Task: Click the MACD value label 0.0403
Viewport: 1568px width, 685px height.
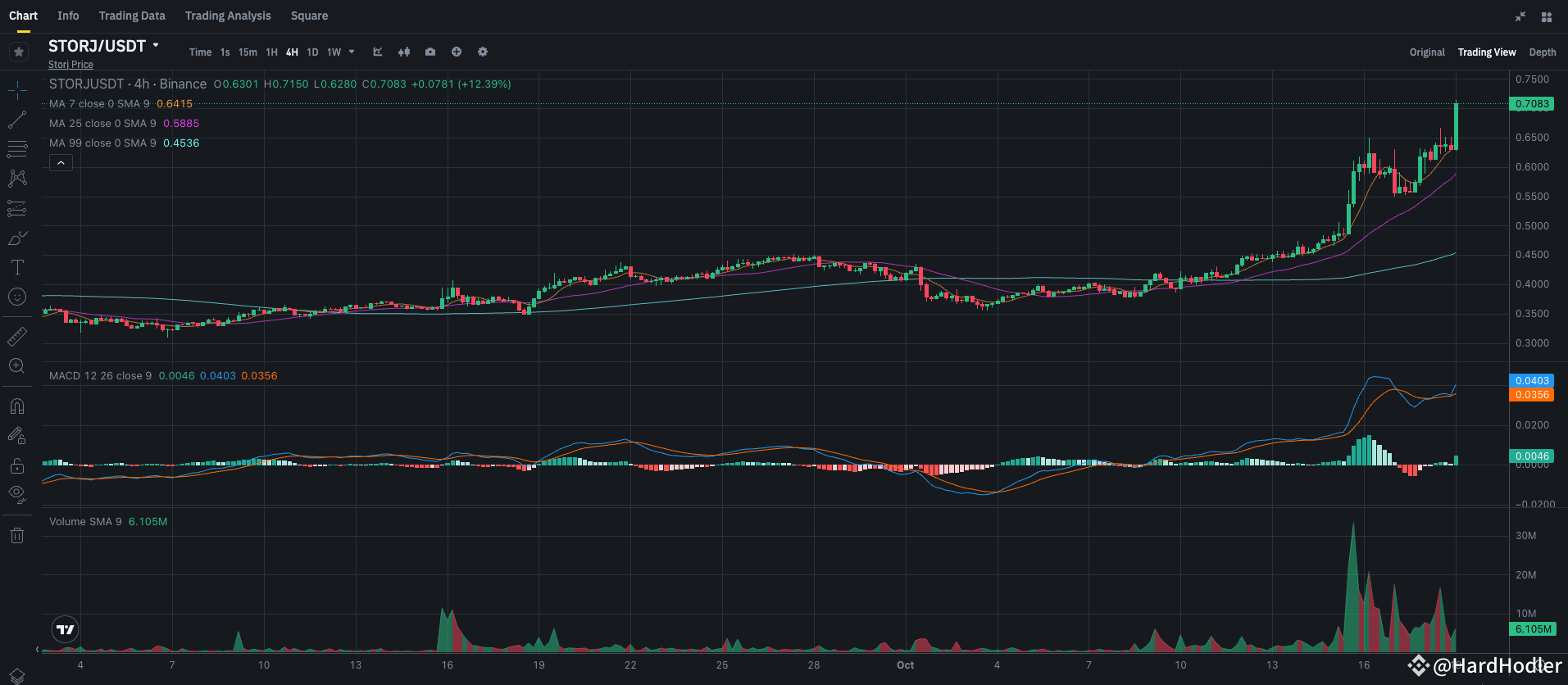Action: [1532, 381]
